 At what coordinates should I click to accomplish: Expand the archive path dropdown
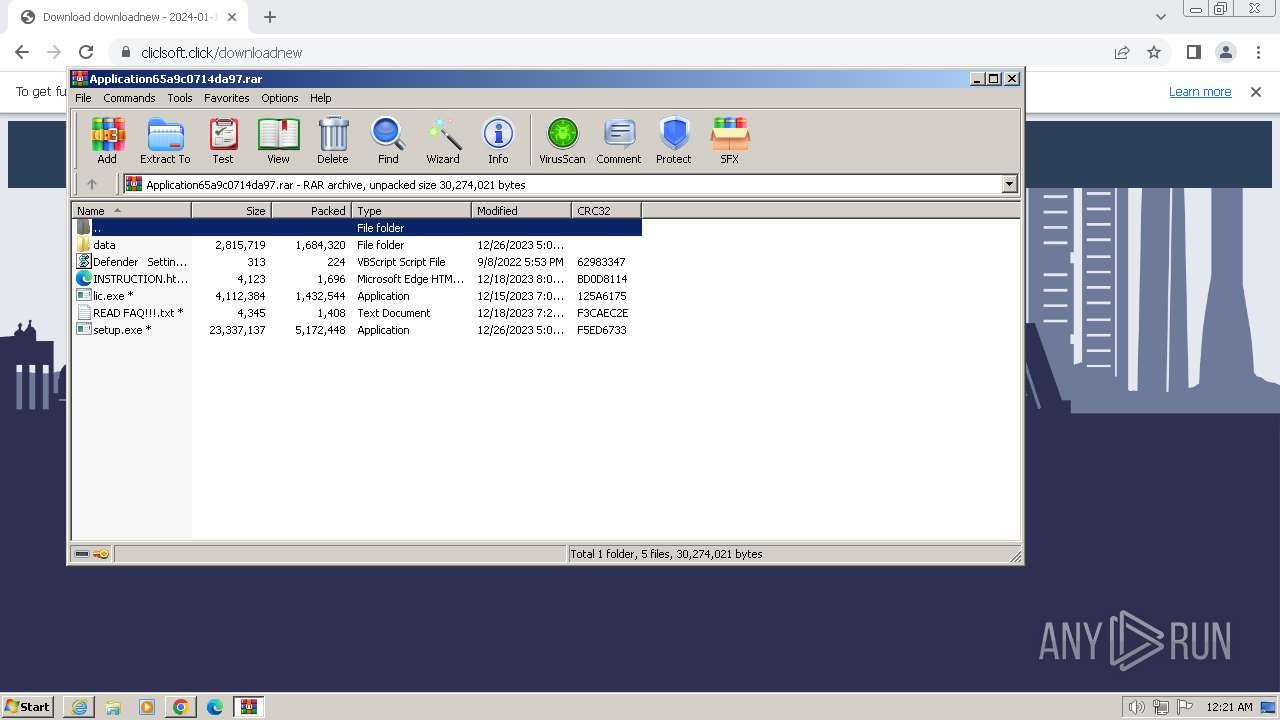pos(1009,184)
